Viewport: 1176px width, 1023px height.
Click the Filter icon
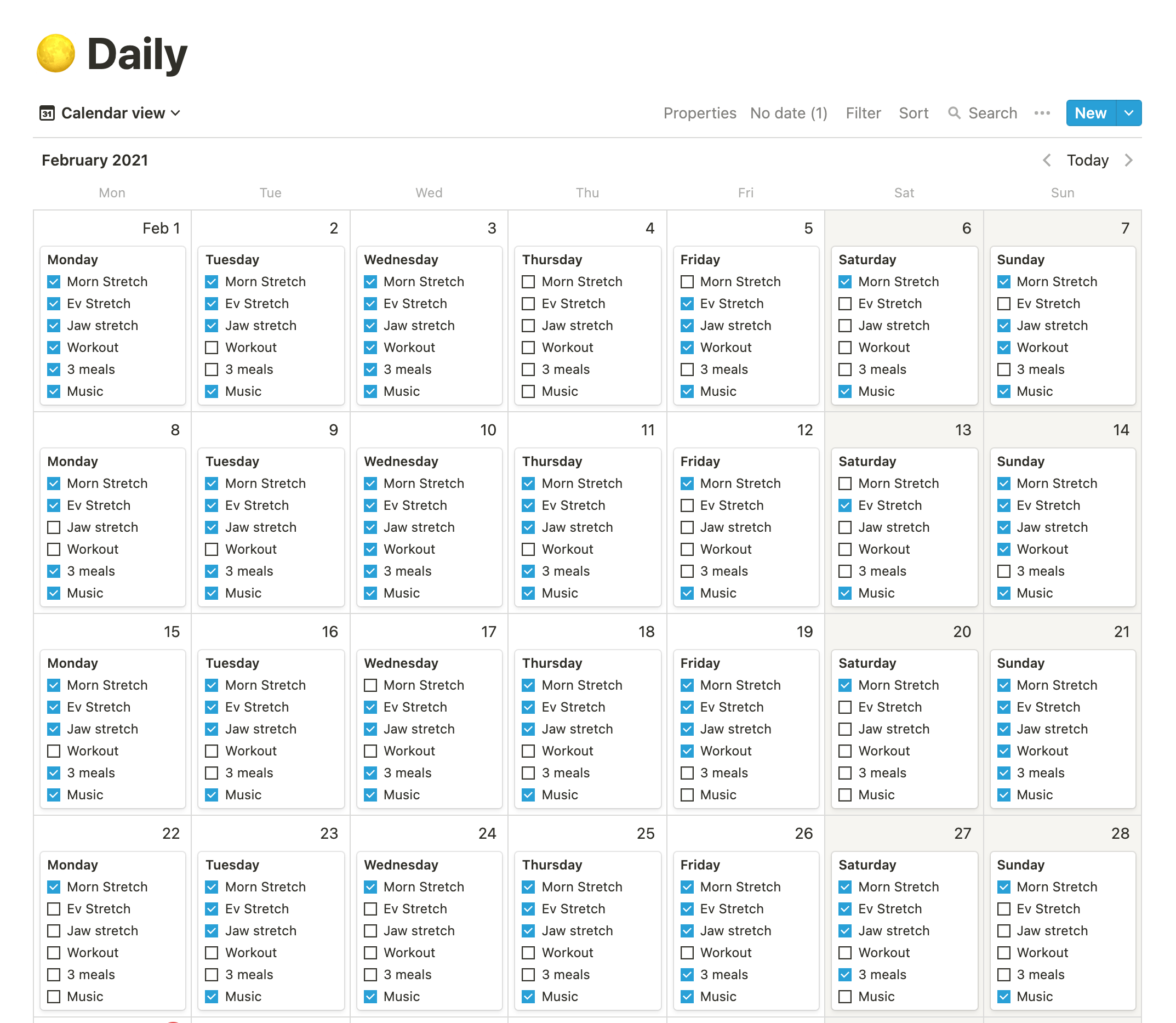tap(861, 112)
